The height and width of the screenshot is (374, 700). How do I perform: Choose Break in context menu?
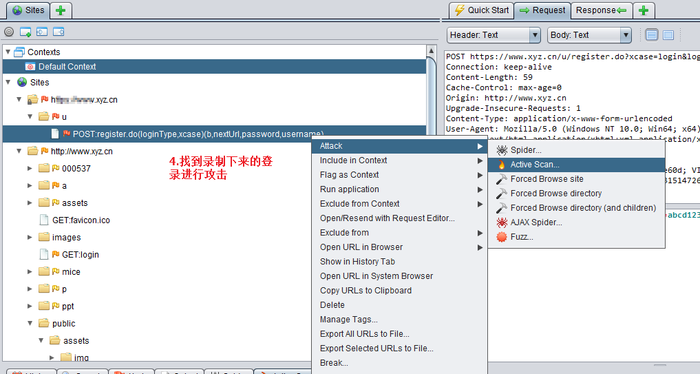tap(399, 363)
